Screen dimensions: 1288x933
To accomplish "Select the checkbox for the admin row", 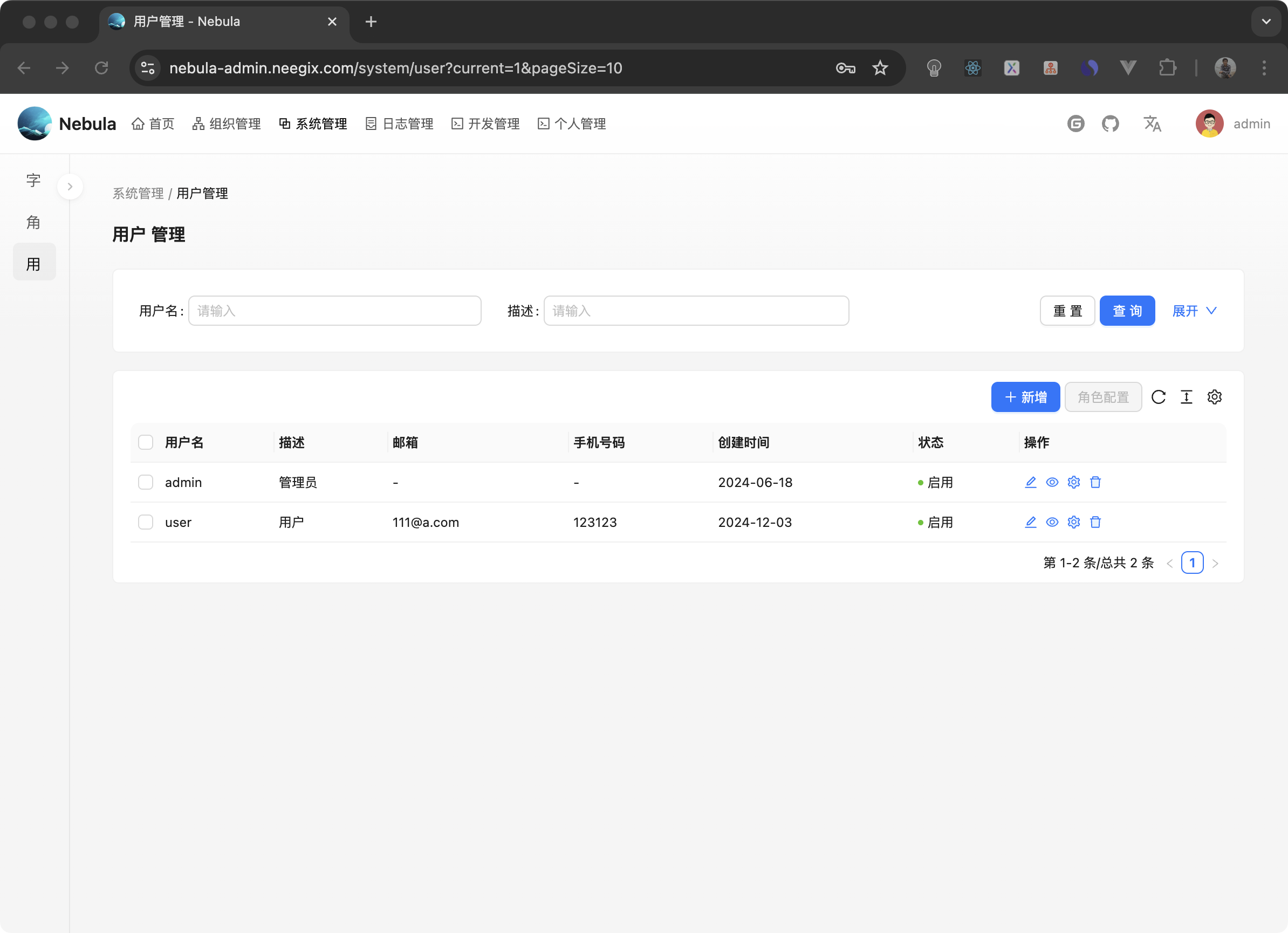I will tap(146, 482).
